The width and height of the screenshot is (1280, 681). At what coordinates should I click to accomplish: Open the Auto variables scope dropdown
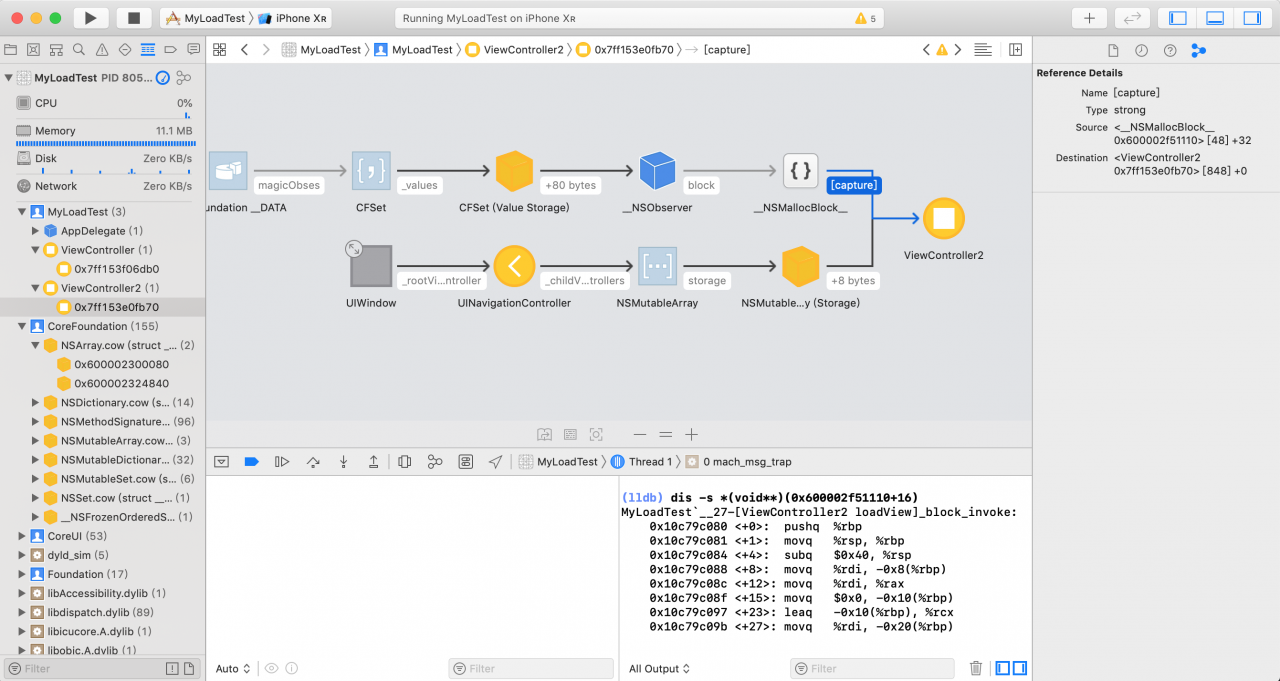233,669
